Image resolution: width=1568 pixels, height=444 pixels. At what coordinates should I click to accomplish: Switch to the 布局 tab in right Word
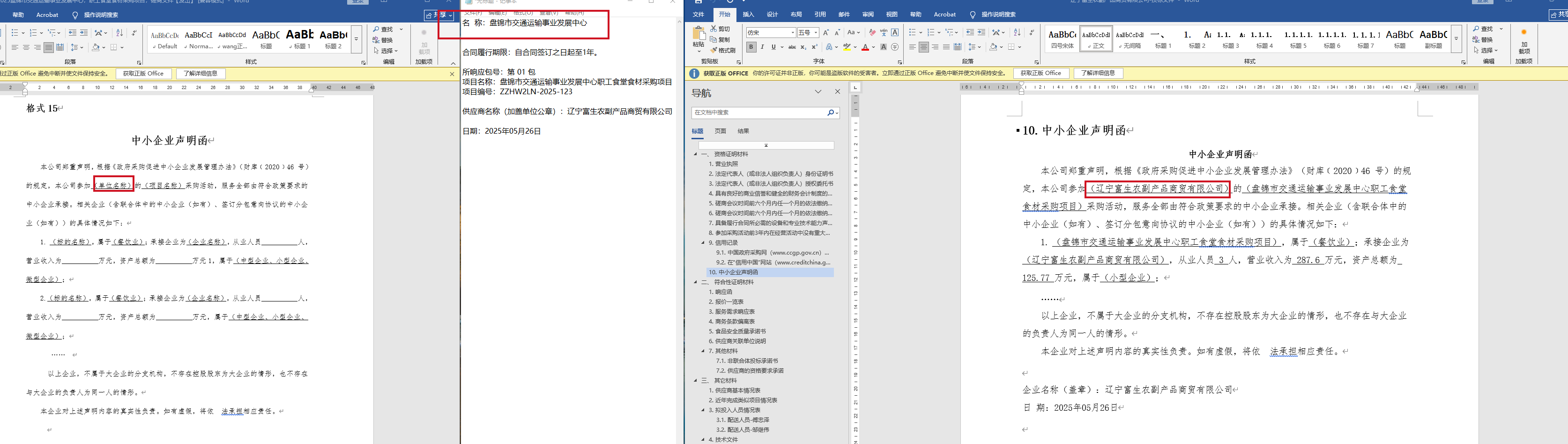pyautogui.click(x=796, y=15)
